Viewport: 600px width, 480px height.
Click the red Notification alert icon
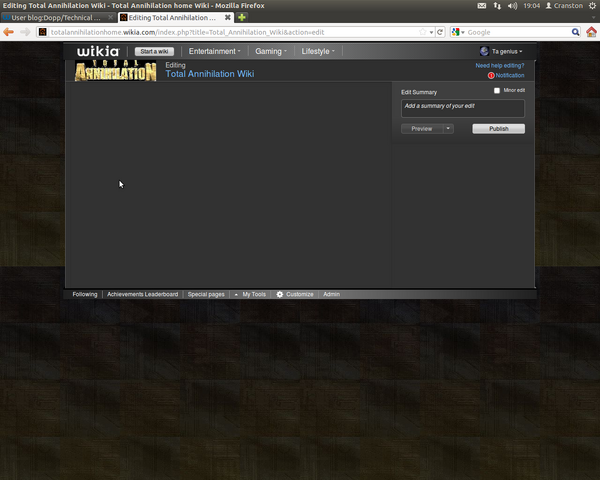491,75
